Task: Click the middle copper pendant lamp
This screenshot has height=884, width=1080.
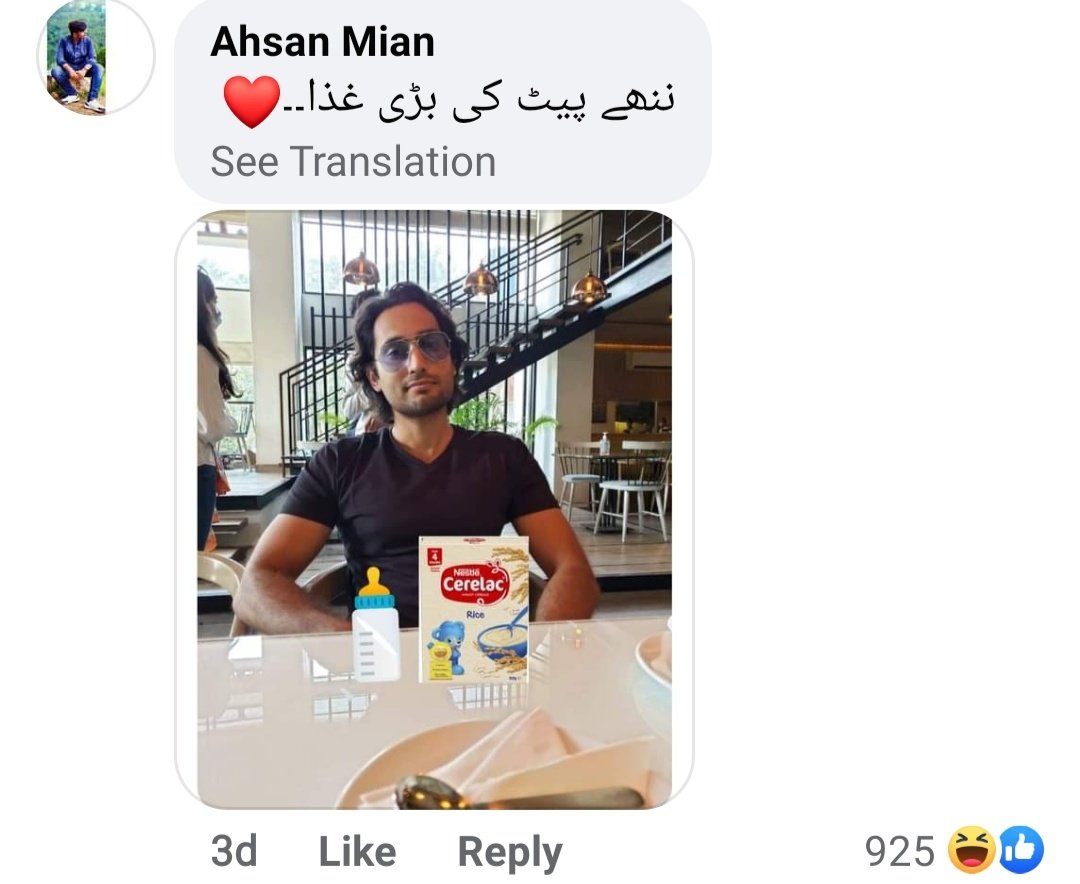Action: point(480,278)
